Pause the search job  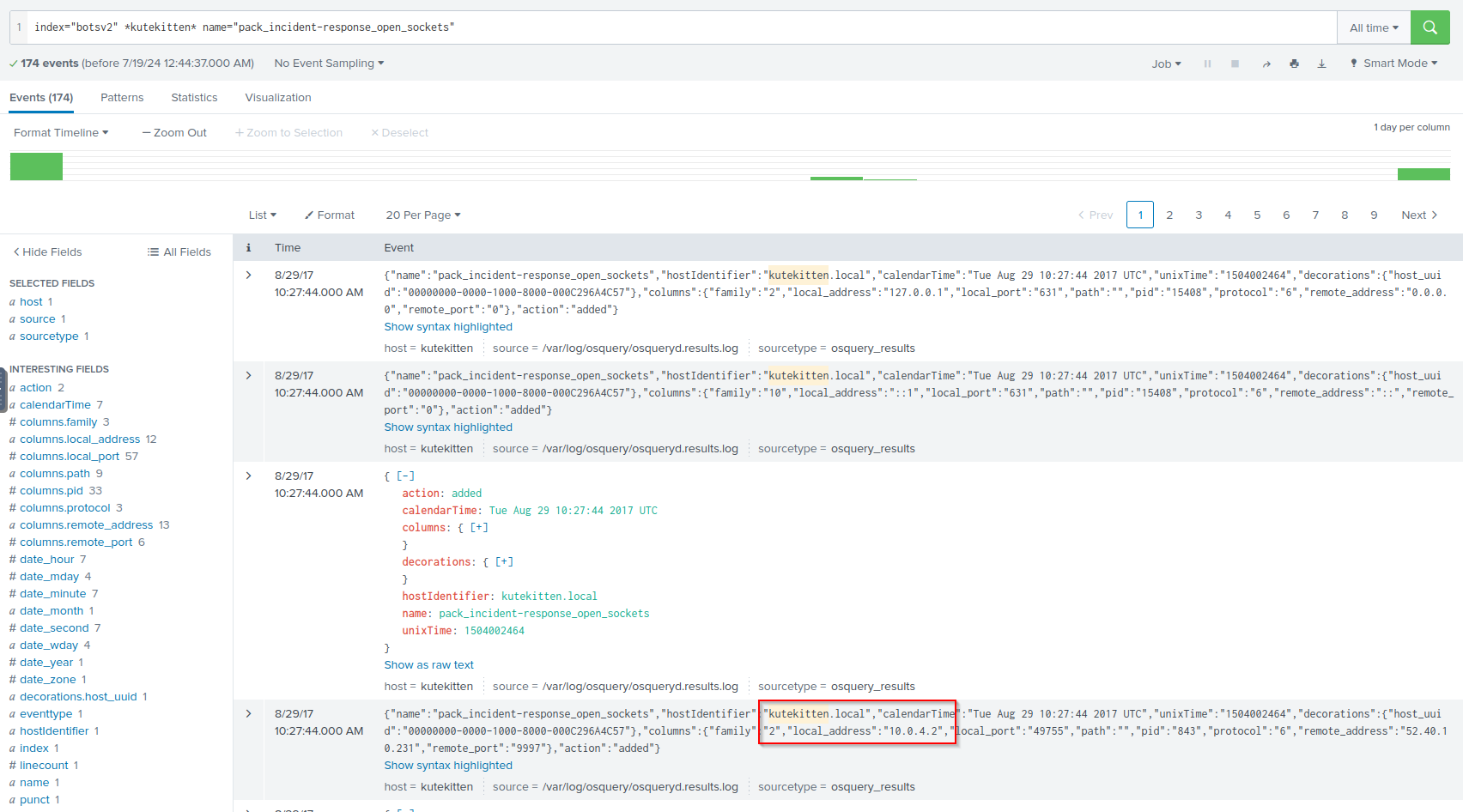point(1207,64)
